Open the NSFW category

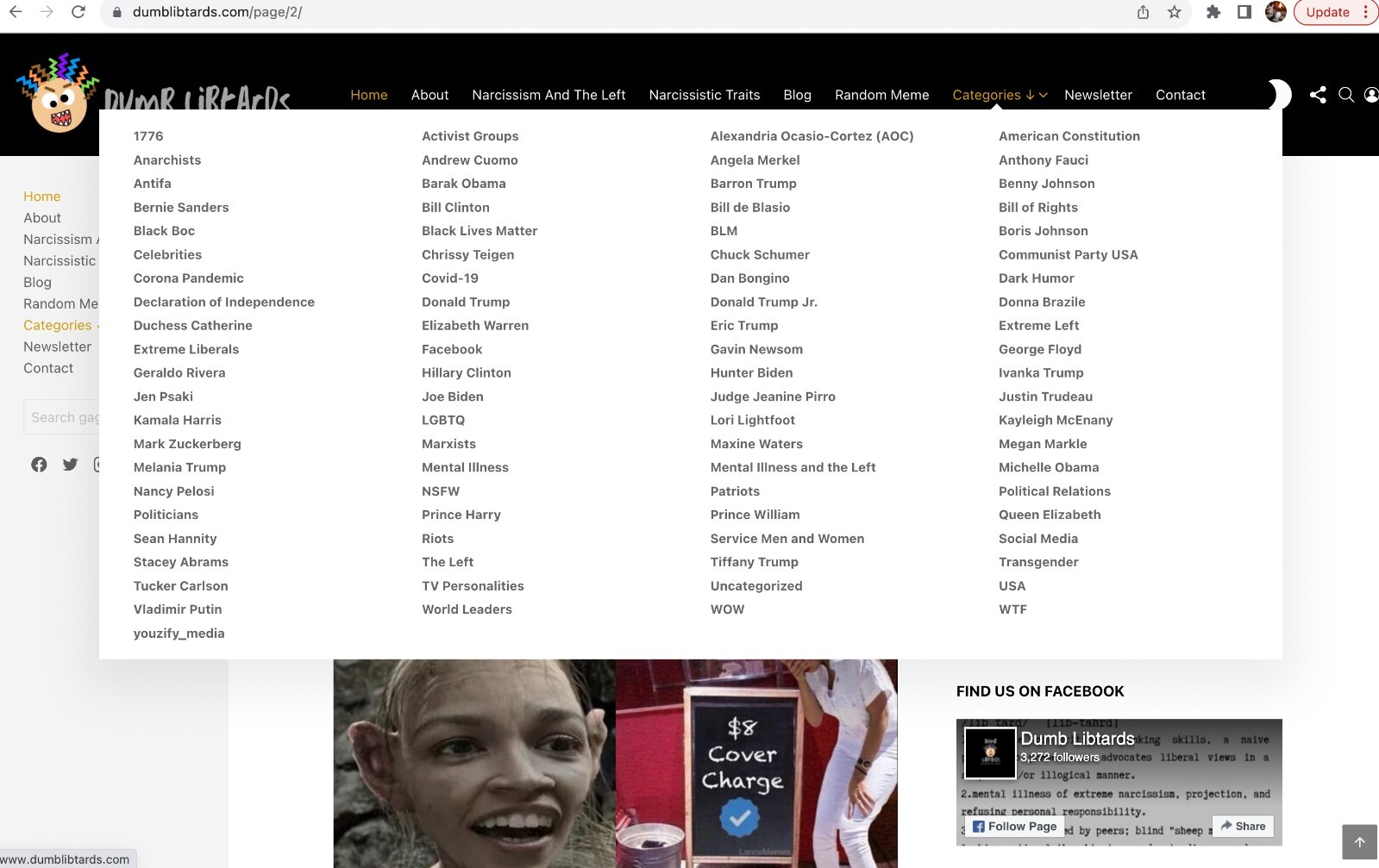(x=441, y=491)
